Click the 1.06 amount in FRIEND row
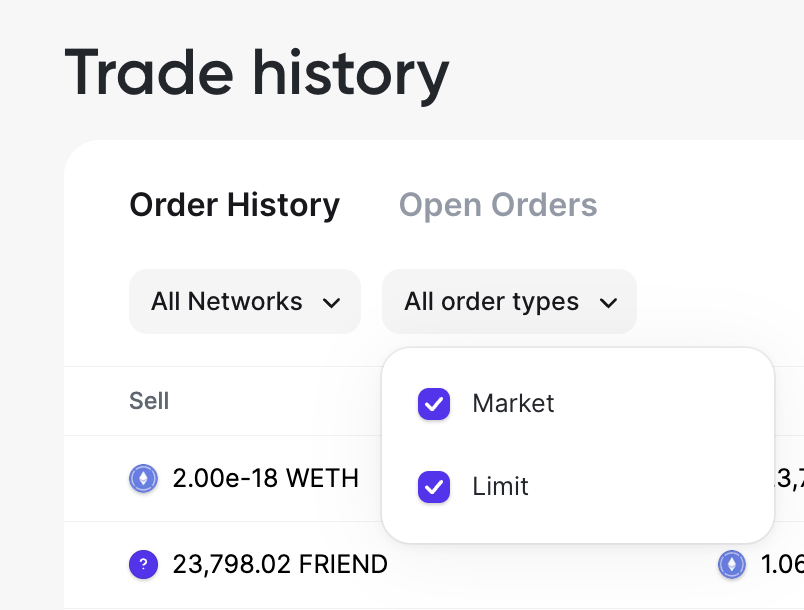 coord(781,565)
